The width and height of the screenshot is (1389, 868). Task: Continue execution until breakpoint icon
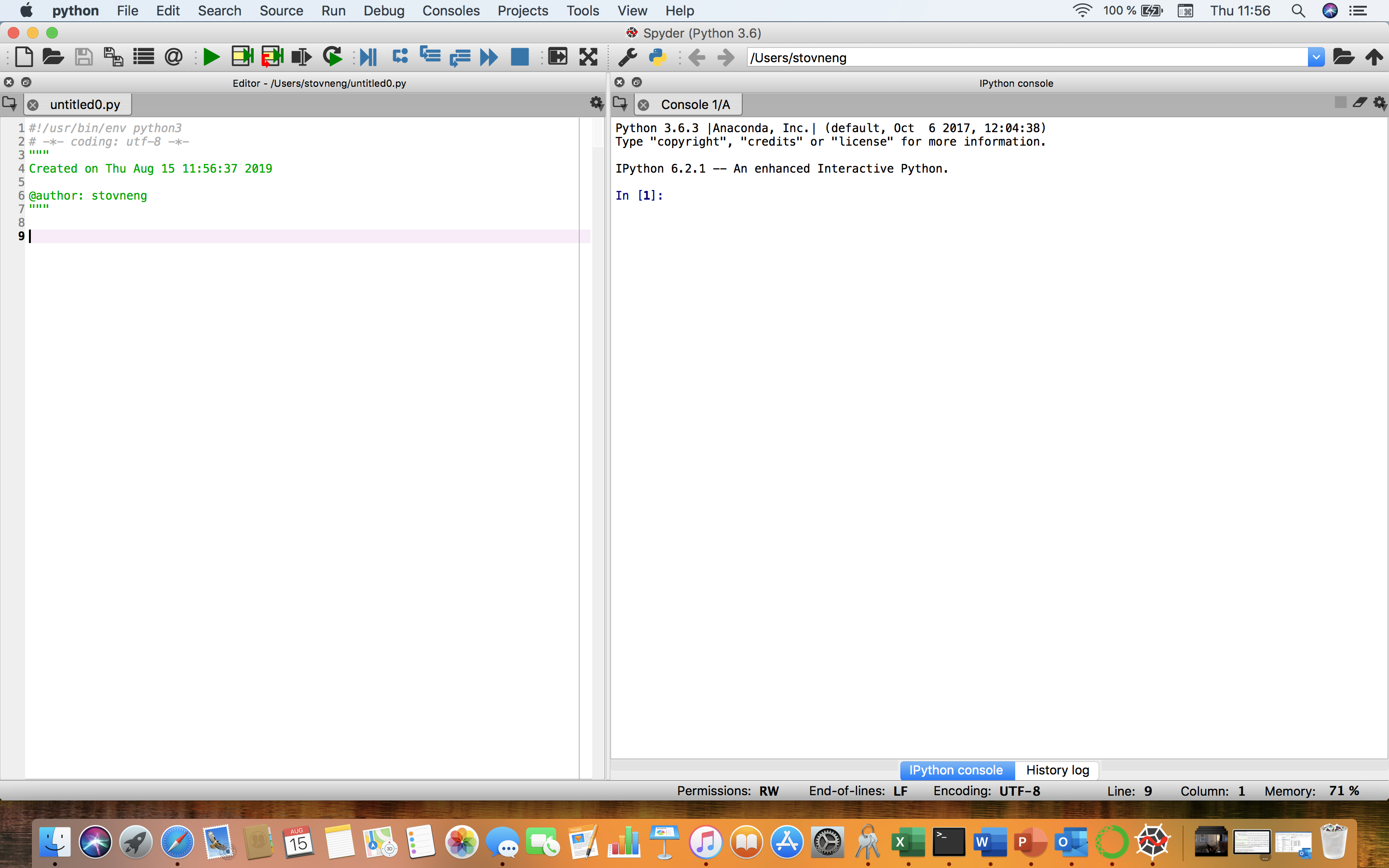click(x=489, y=57)
